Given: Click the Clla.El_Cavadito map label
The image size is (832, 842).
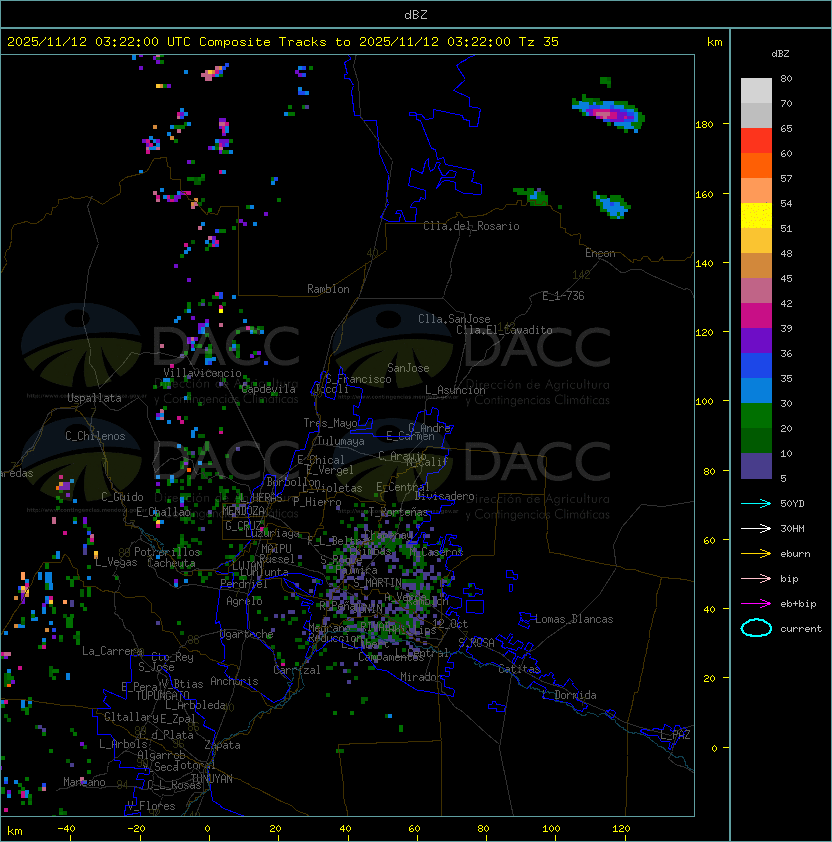Looking at the screenshot, I should point(504,330).
